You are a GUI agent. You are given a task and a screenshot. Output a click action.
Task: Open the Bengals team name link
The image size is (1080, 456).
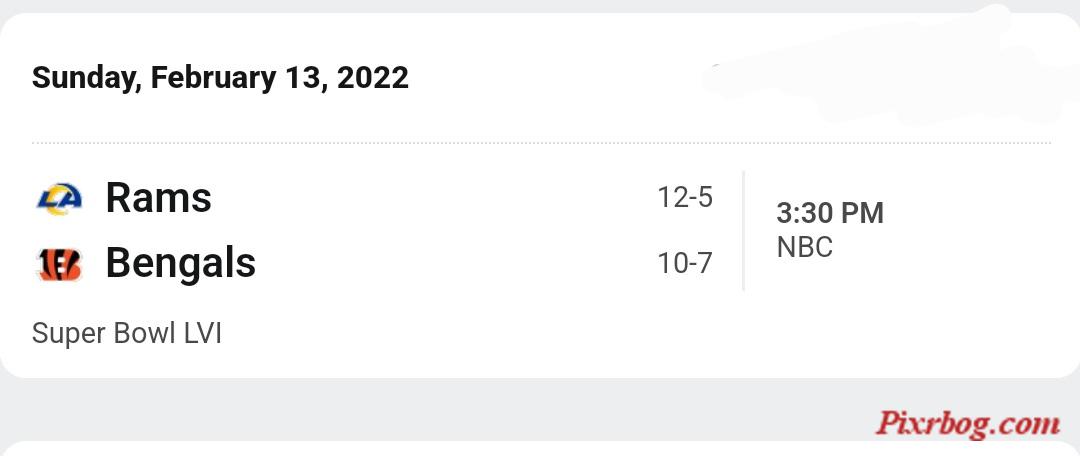tap(180, 262)
